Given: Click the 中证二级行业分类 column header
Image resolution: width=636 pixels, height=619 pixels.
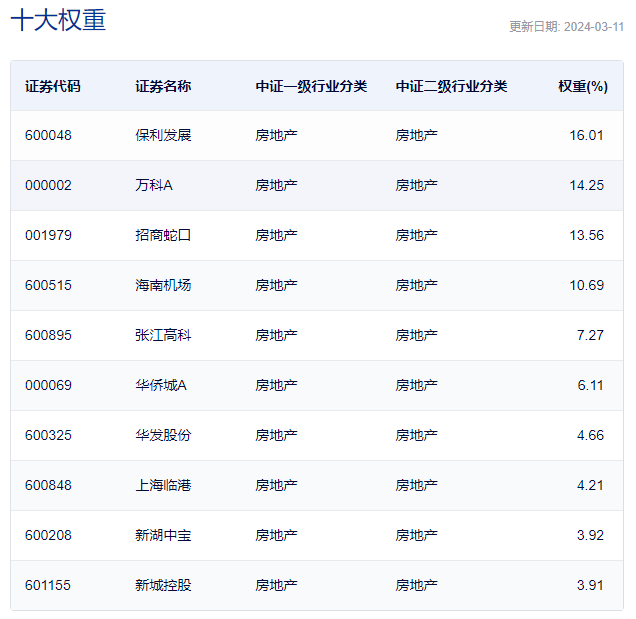Looking at the screenshot, I should point(451,86).
